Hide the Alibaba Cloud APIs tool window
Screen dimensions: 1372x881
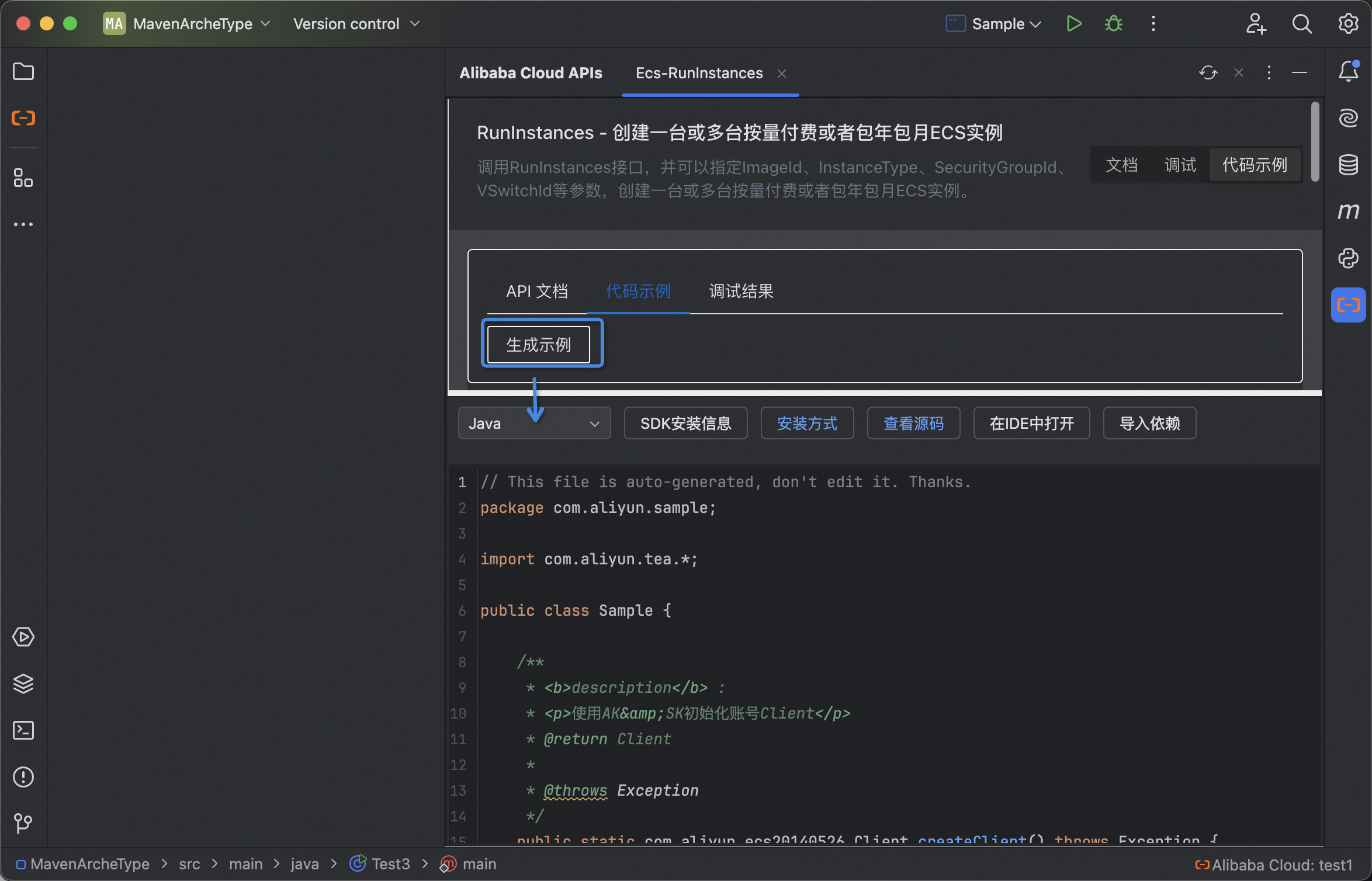[x=1300, y=72]
